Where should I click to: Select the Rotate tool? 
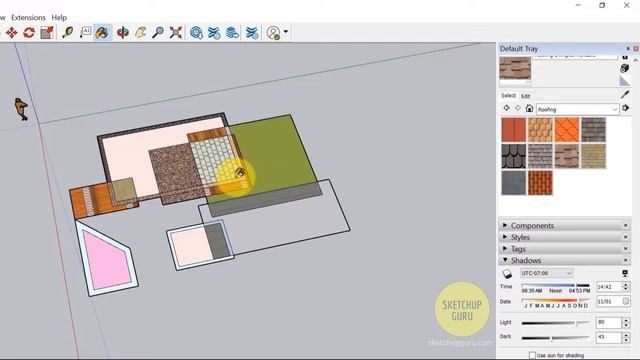pos(29,33)
